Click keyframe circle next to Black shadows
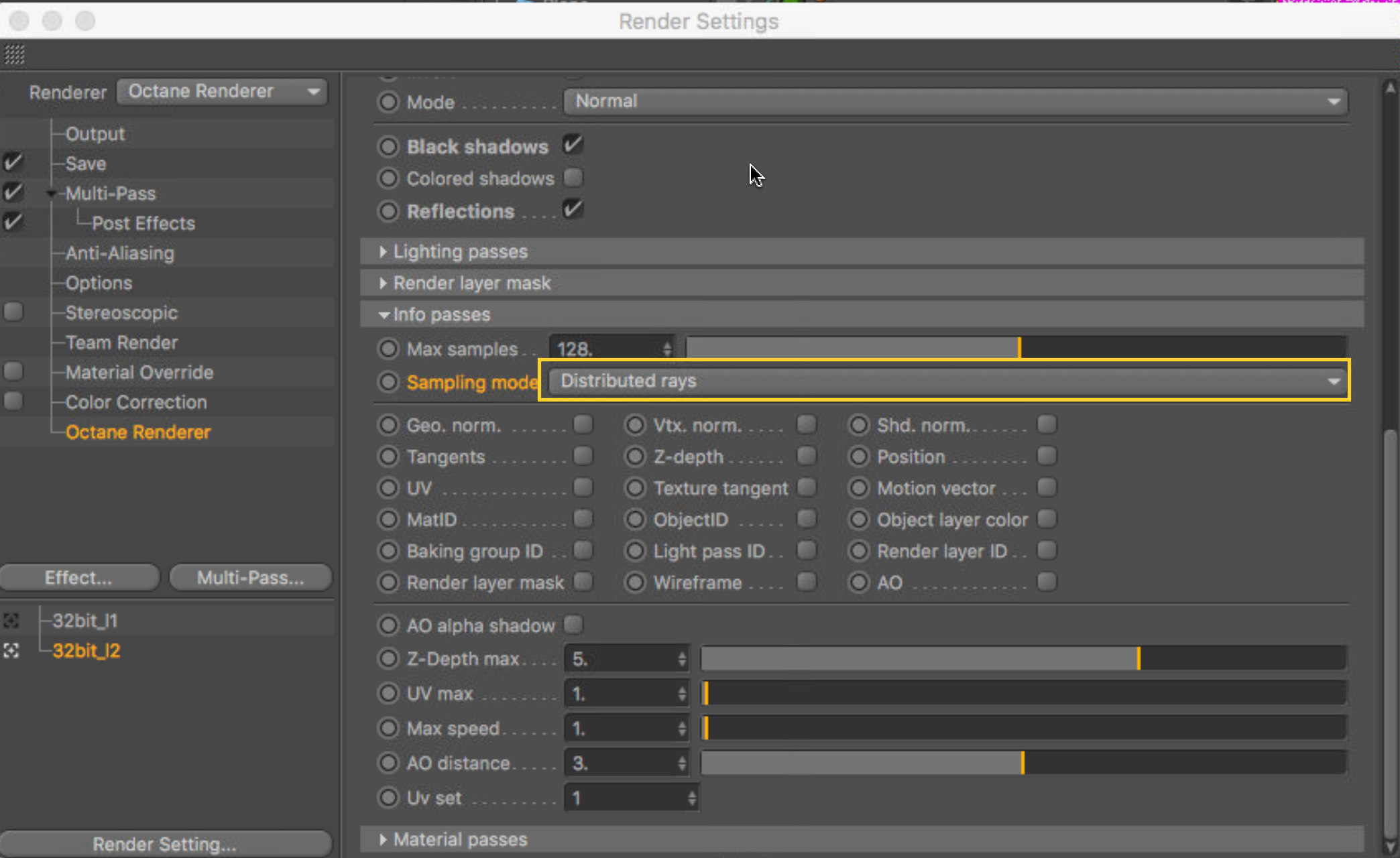This screenshot has height=858, width=1400. tap(388, 146)
